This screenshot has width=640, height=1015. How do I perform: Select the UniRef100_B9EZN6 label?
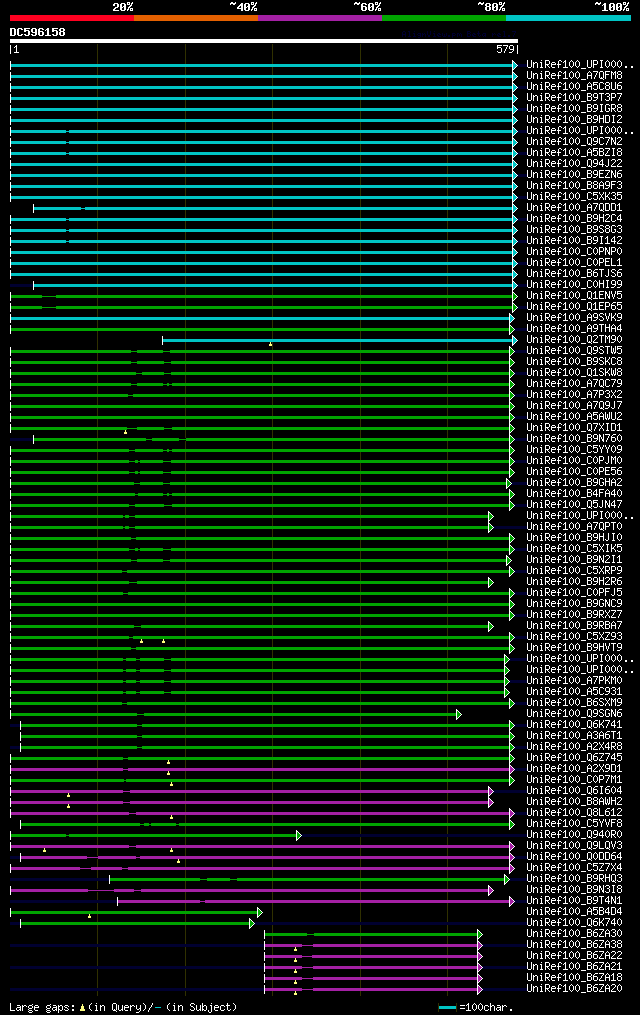tap(574, 174)
